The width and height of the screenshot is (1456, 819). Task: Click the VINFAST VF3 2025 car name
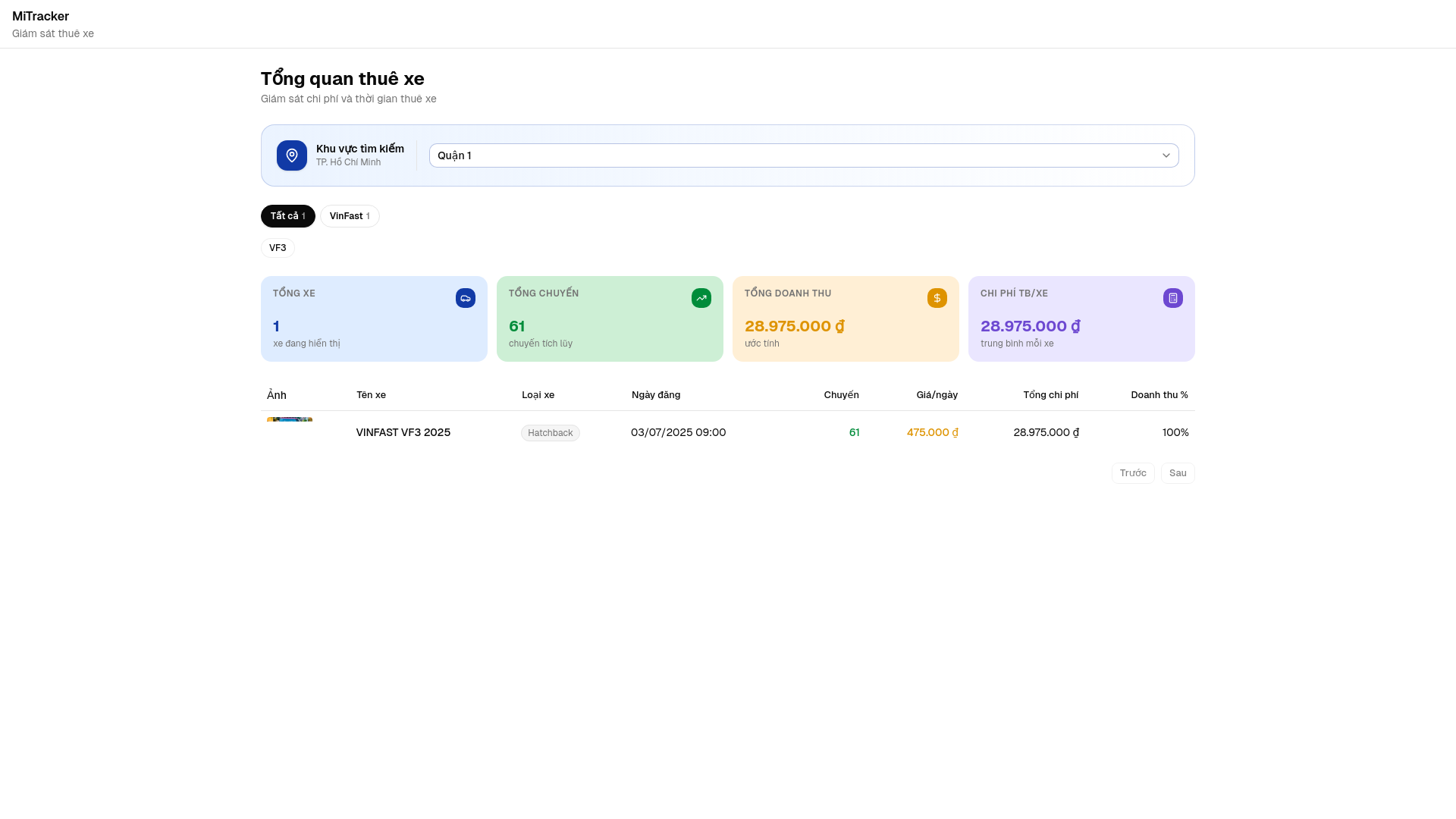click(x=403, y=432)
